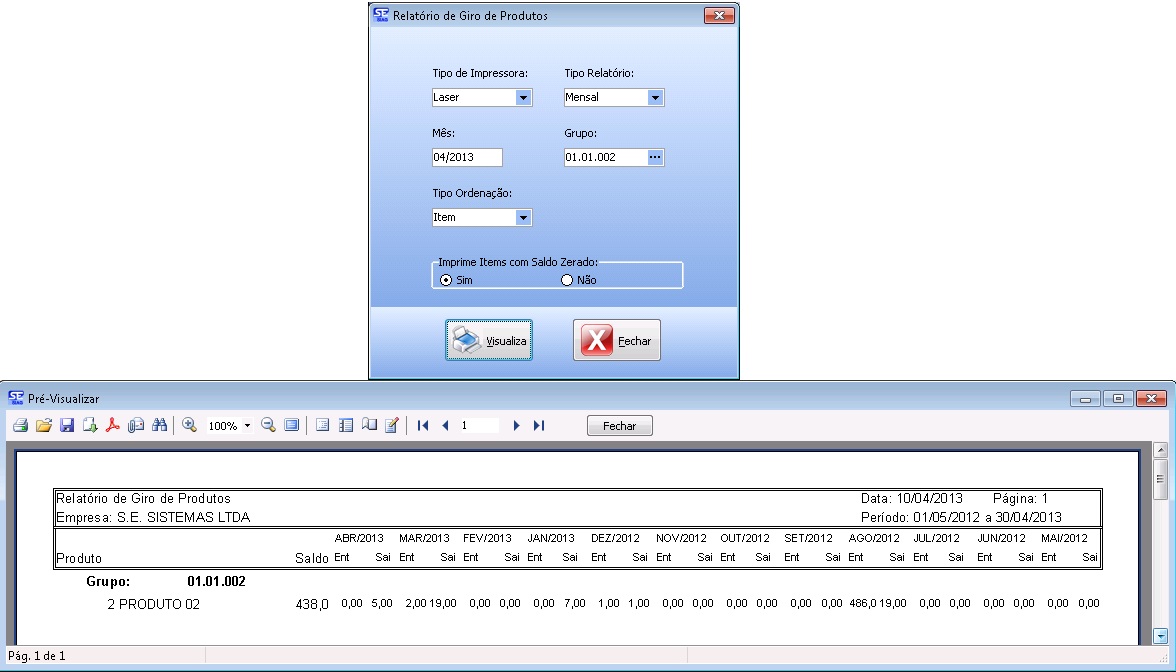
Task: Click the binoculars find icon
Action: click(159, 426)
